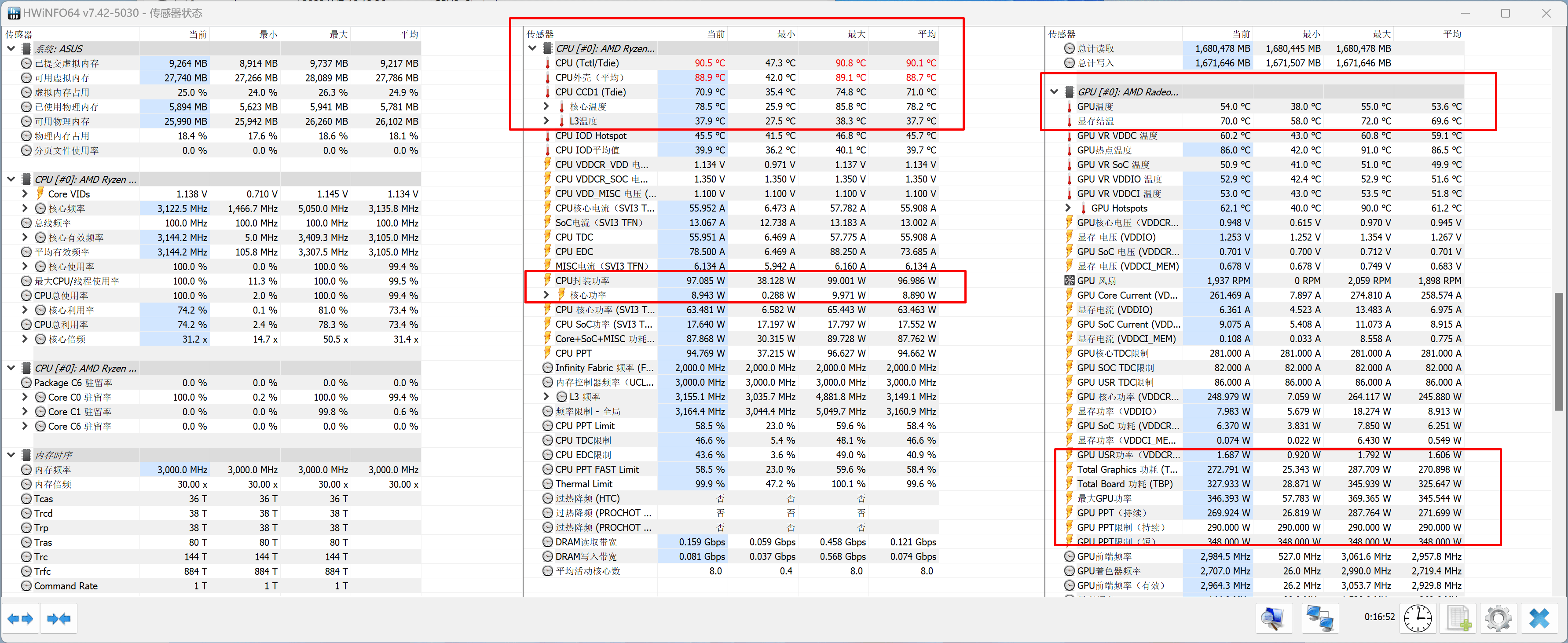The height and width of the screenshot is (643, 1568).
Task: Select the CPU TDC row
Action: [731, 237]
